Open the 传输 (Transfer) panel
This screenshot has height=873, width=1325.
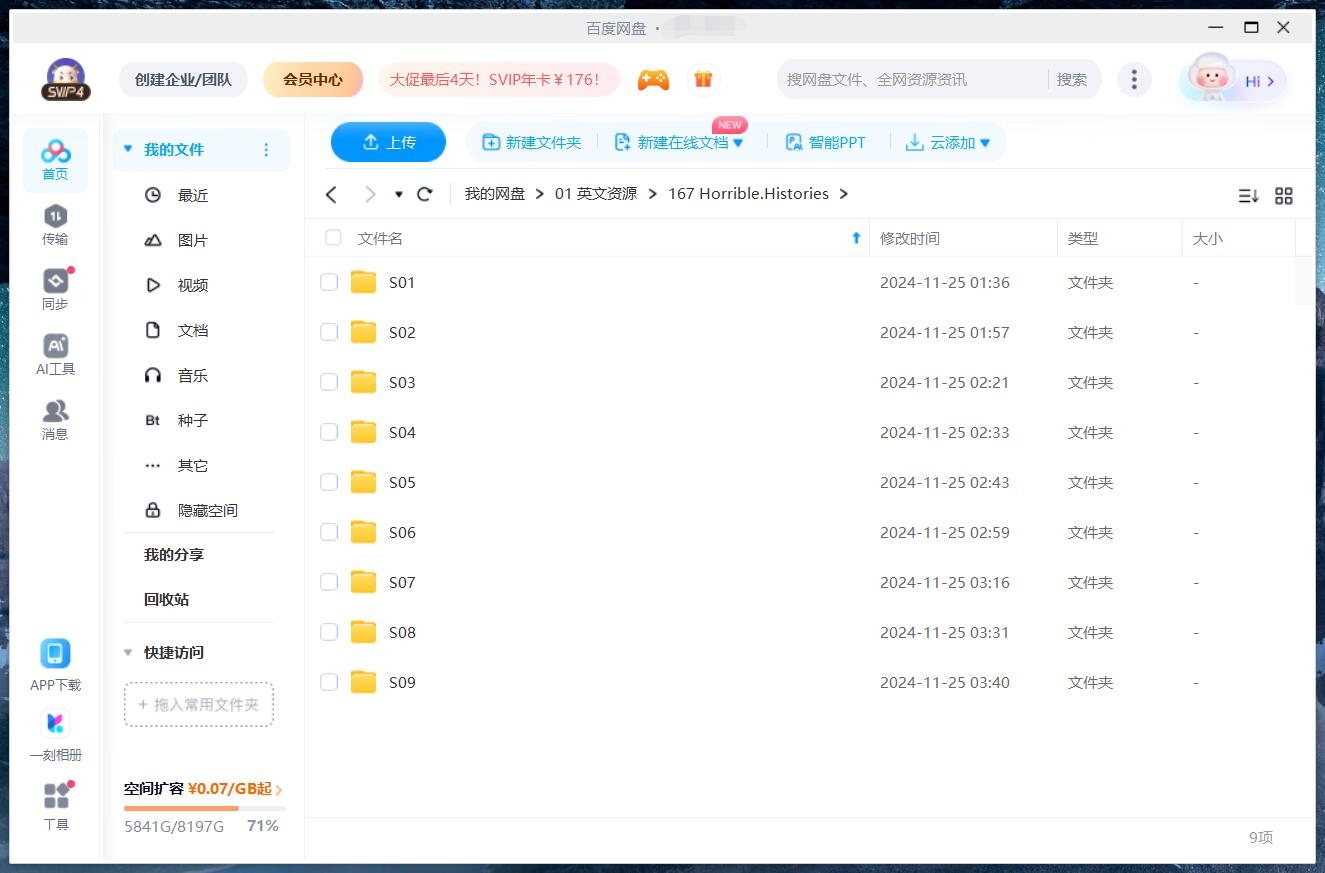click(55, 225)
